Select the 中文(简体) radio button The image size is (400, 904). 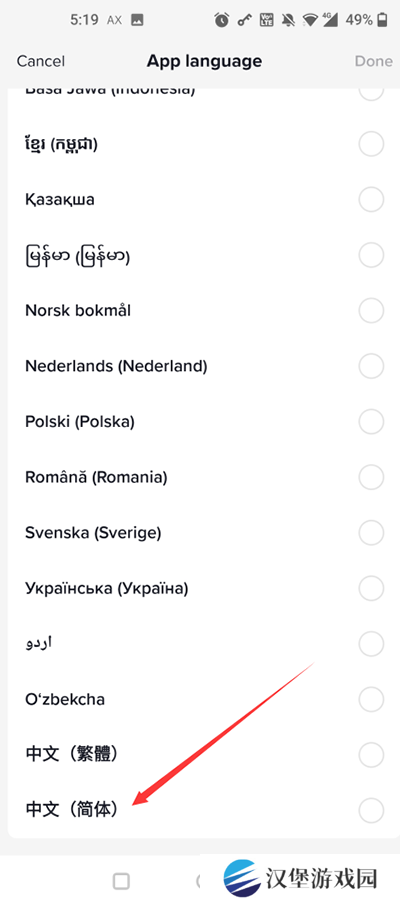click(371, 809)
